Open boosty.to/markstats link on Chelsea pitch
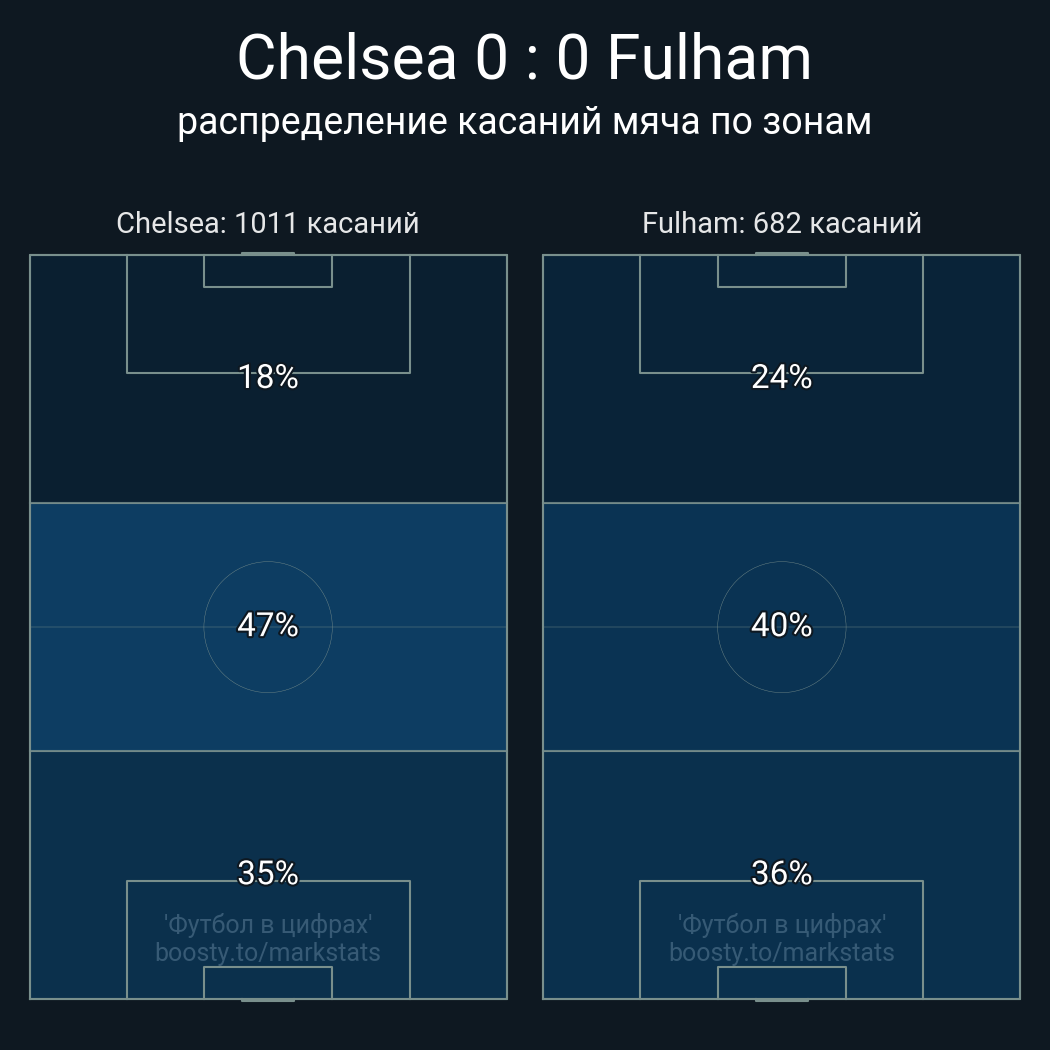 click(268, 952)
